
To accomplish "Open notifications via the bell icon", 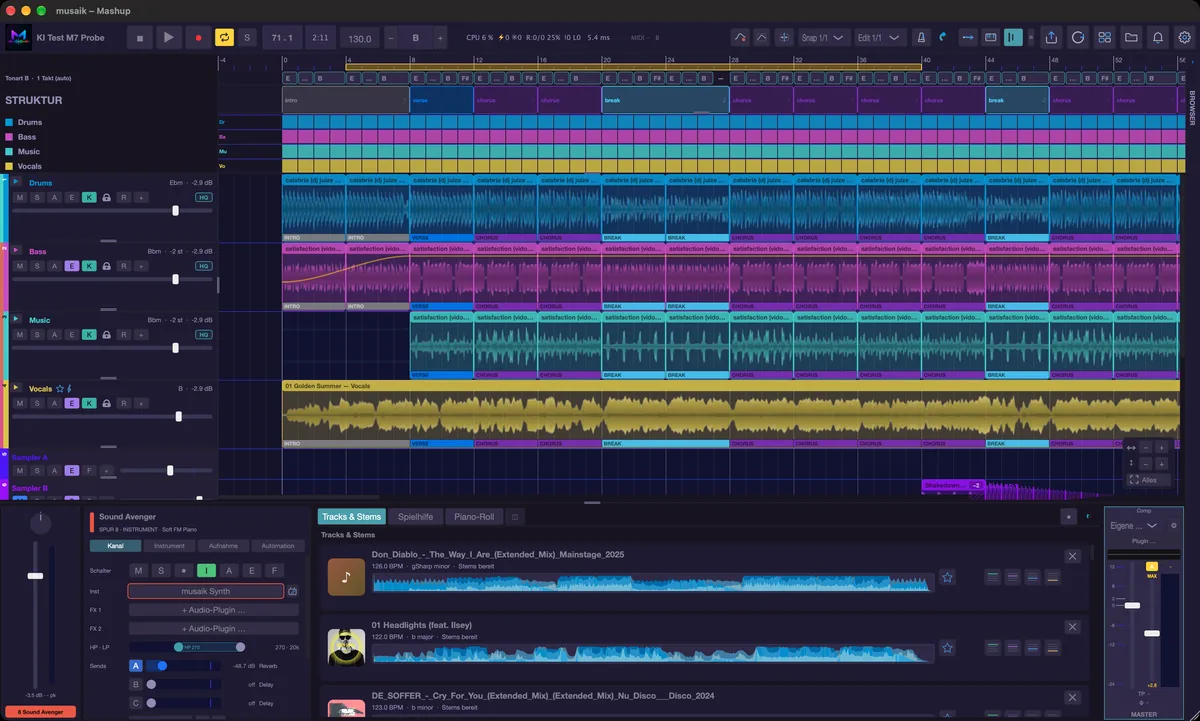I will coord(1158,38).
